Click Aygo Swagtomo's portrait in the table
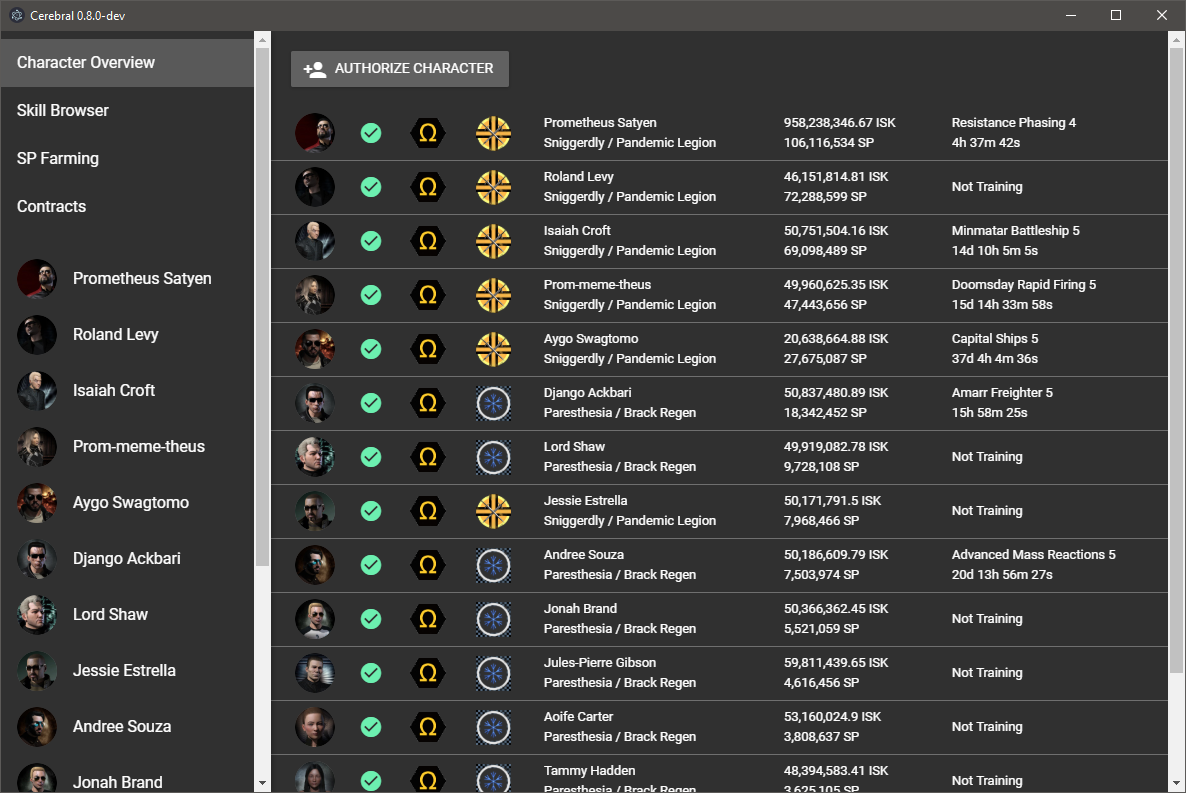The image size is (1186, 793). [315, 349]
